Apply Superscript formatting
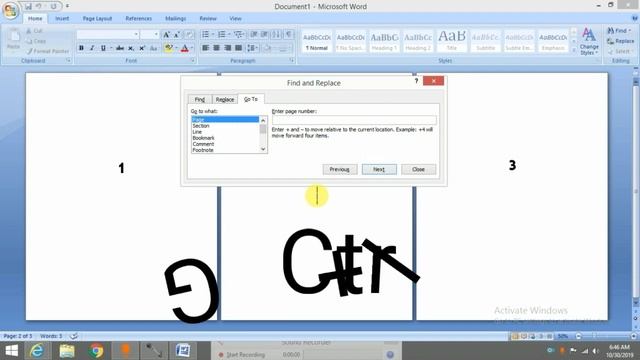 [142, 48]
